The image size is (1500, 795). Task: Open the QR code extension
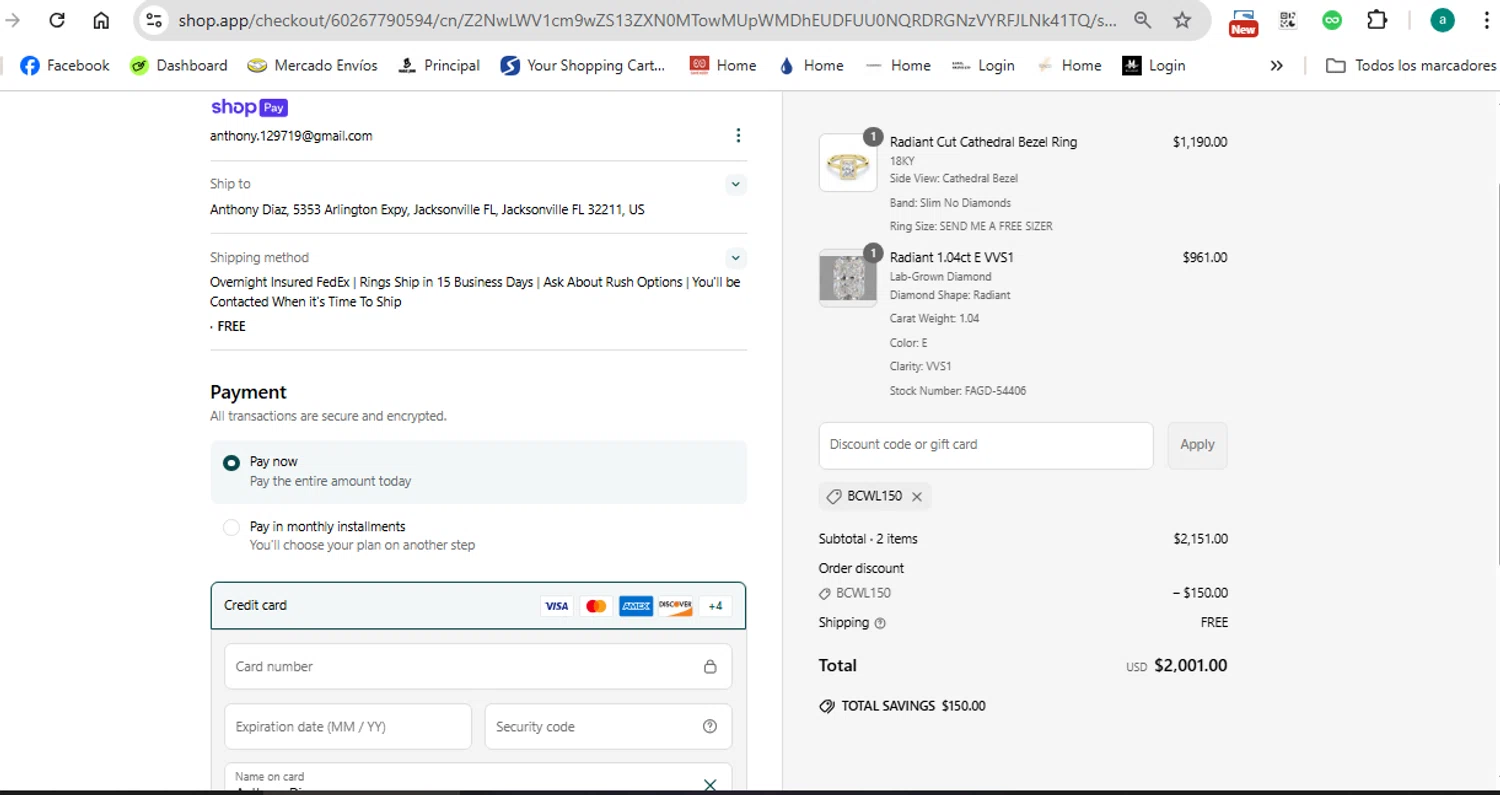pos(1288,20)
